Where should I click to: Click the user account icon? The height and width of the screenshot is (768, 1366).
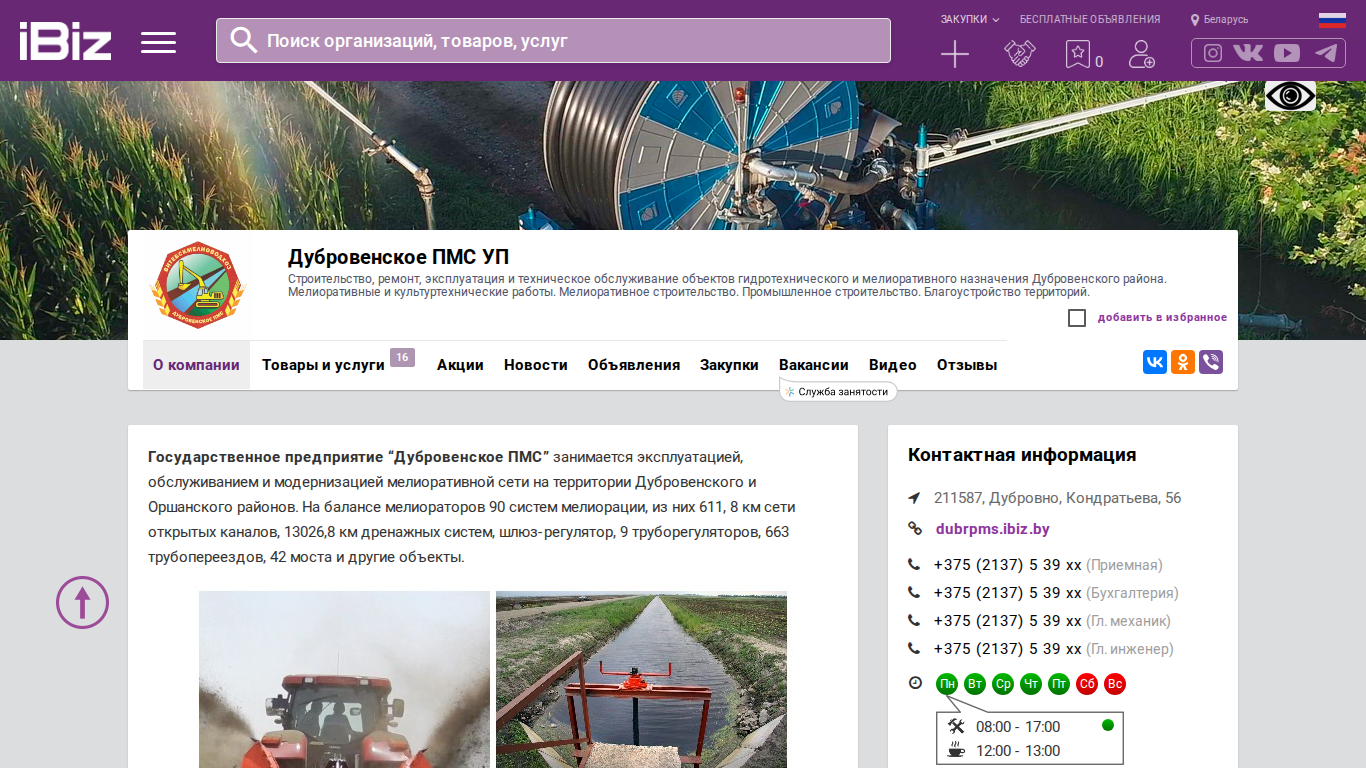[x=1141, y=54]
